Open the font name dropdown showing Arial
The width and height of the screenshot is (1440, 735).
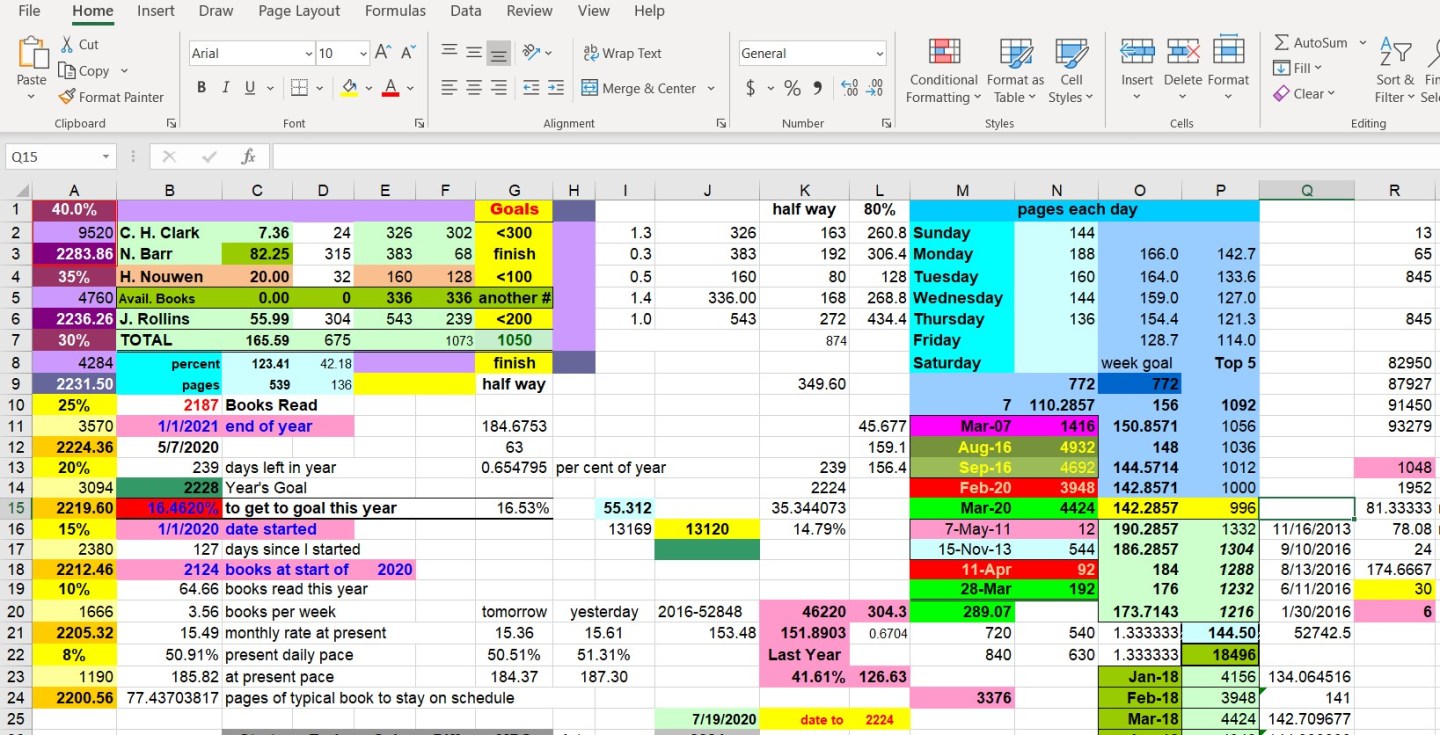coord(252,53)
